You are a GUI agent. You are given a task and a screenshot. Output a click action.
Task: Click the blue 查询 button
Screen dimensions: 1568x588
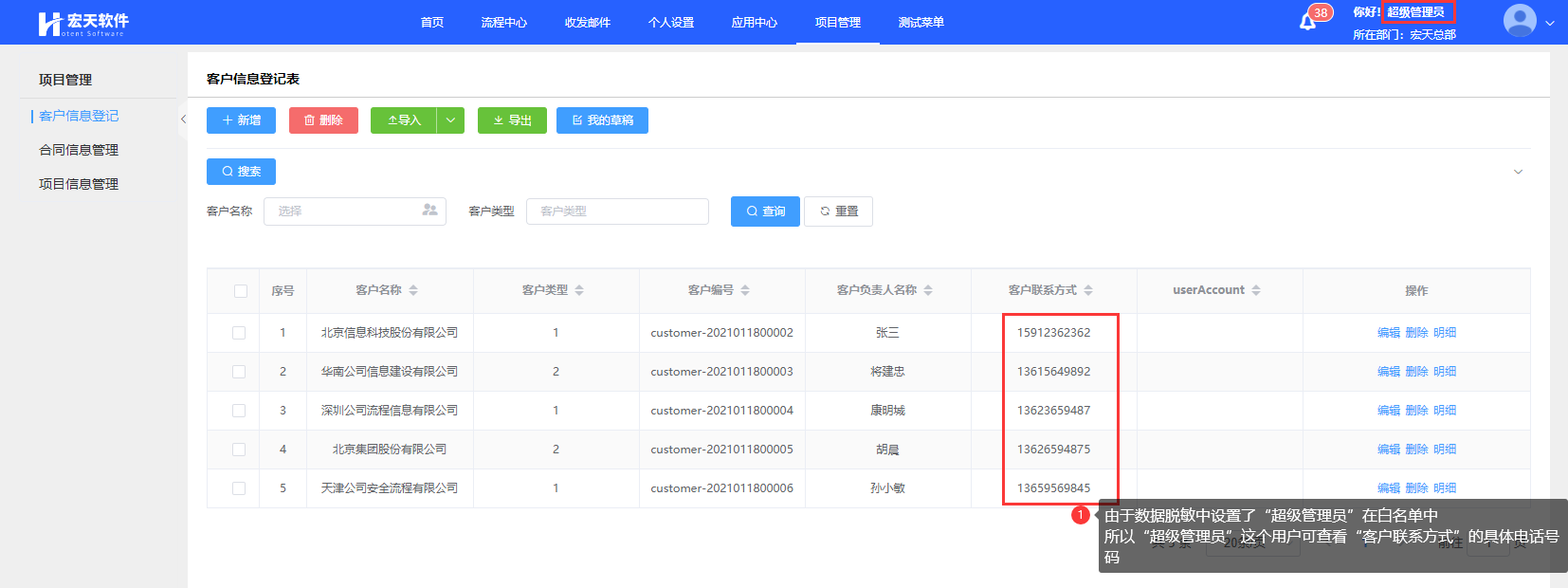tap(765, 211)
